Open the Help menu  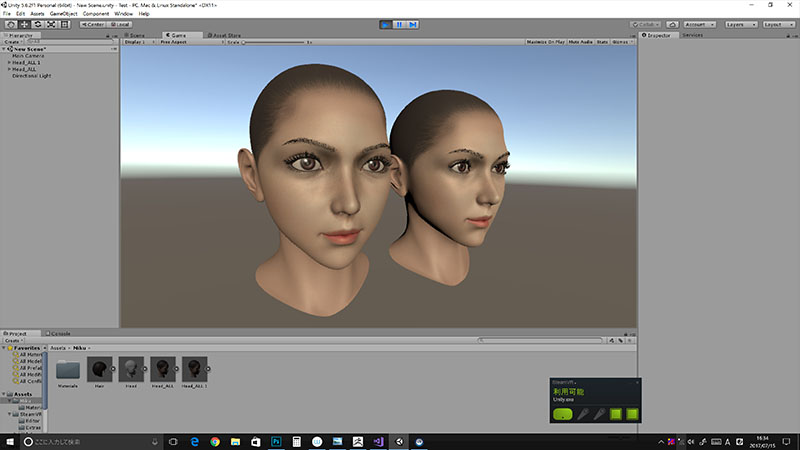click(x=144, y=14)
